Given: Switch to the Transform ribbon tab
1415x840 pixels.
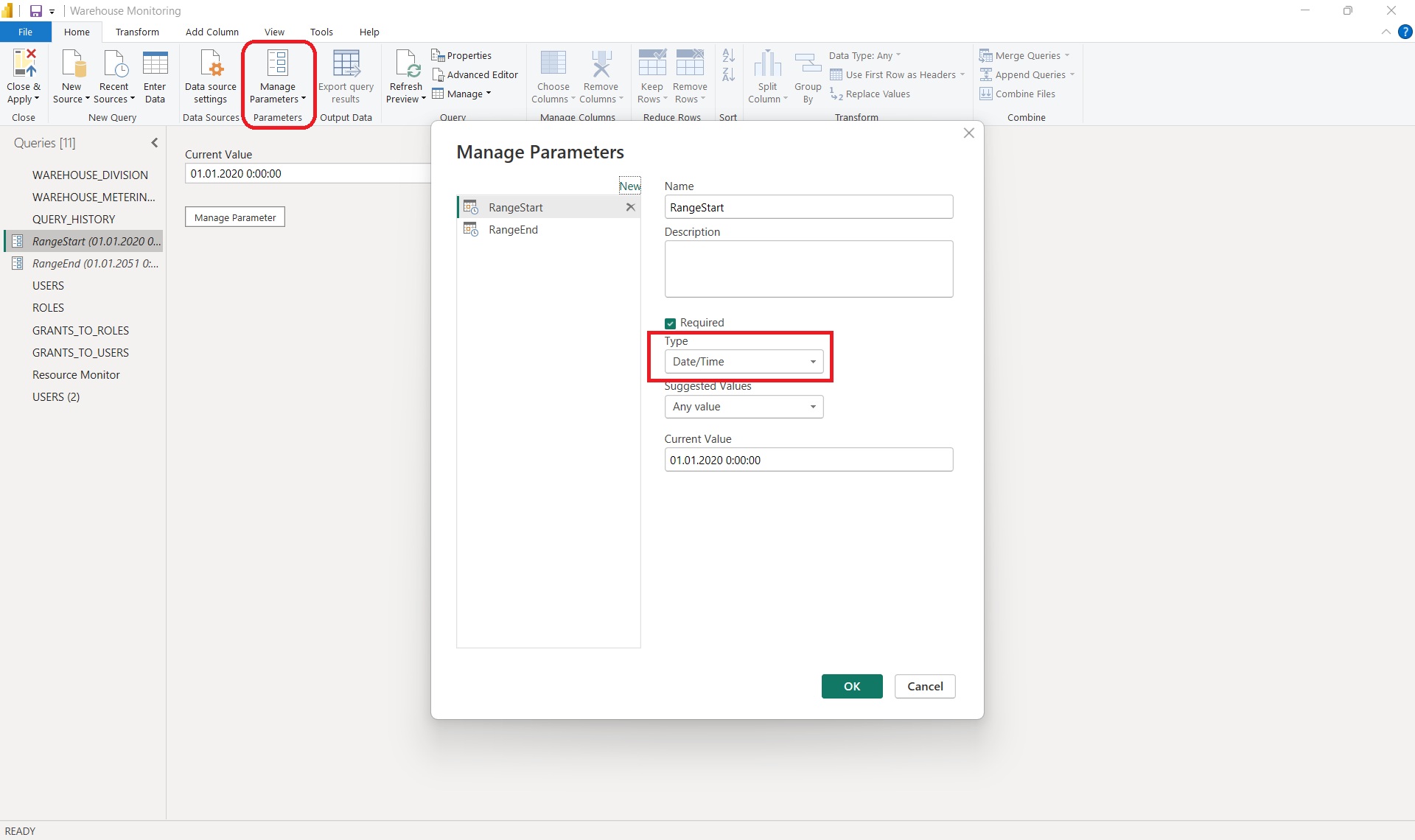Looking at the screenshot, I should (137, 32).
